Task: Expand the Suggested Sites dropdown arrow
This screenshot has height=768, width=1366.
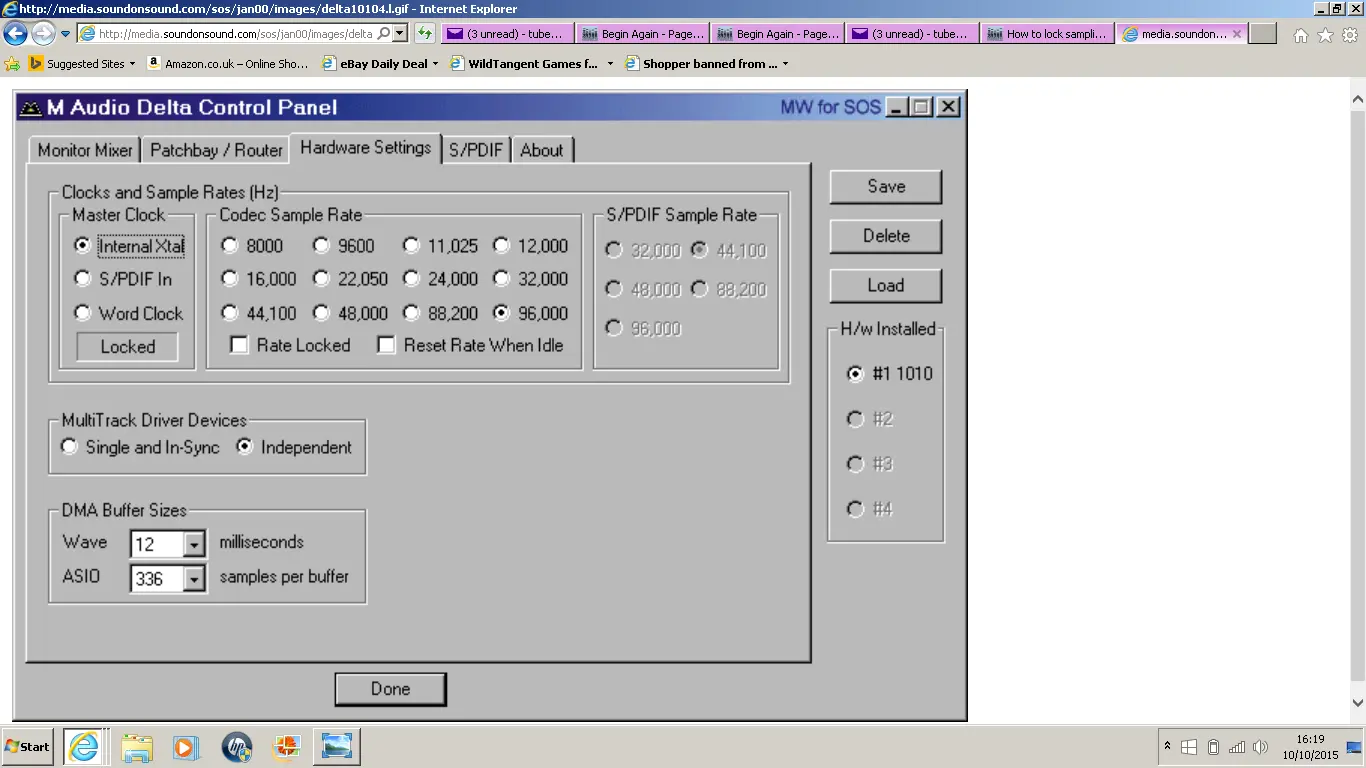Action: [132, 64]
